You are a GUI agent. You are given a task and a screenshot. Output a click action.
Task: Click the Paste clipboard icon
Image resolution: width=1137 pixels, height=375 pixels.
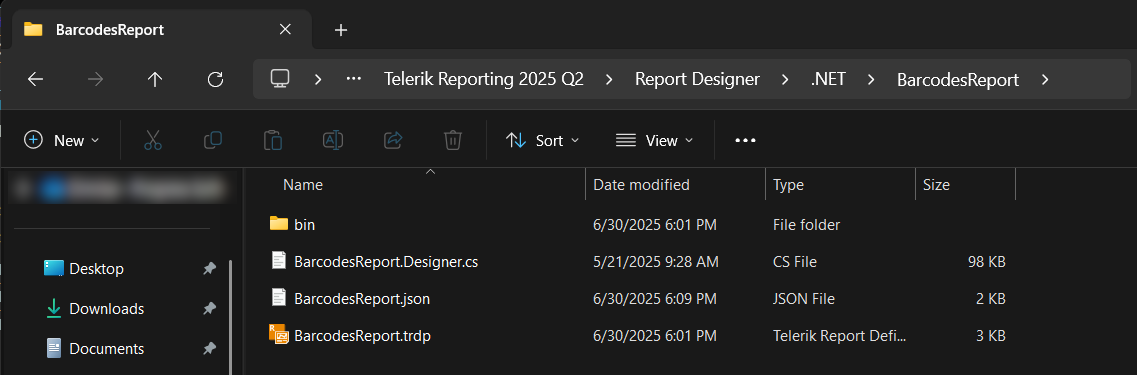(x=273, y=140)
